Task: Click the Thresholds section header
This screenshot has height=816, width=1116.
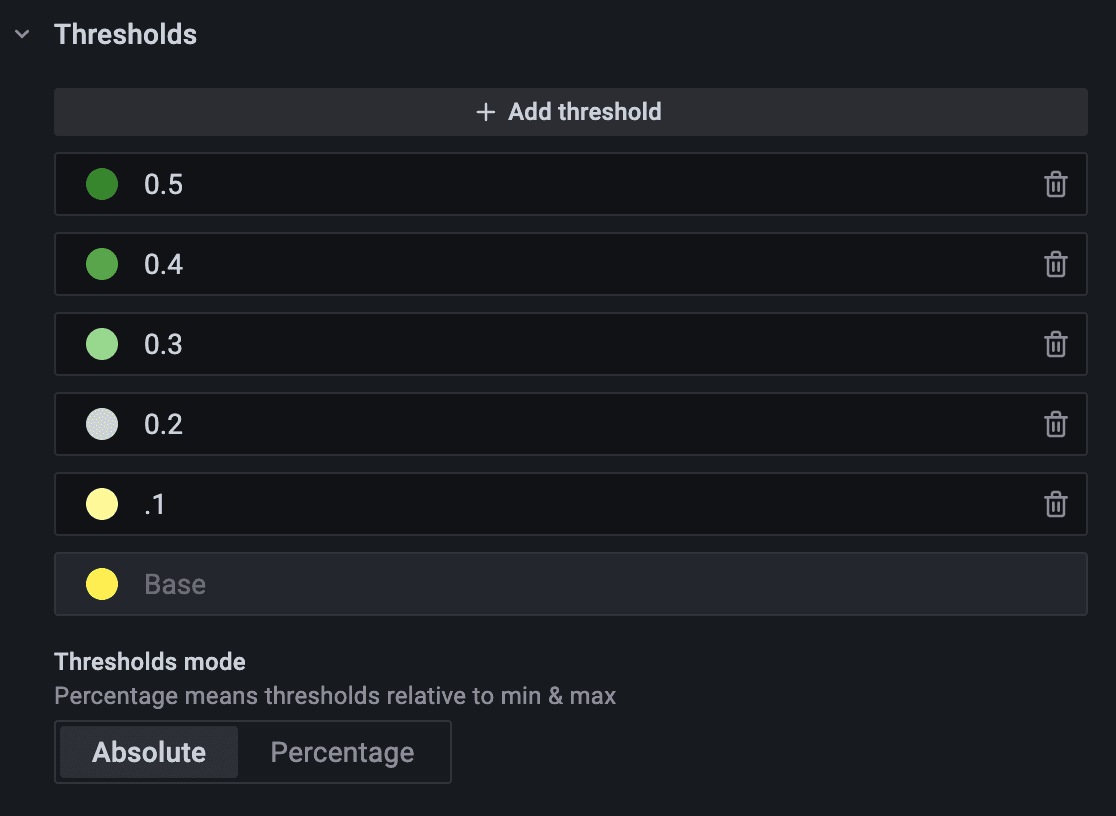Action: point(126,35)
